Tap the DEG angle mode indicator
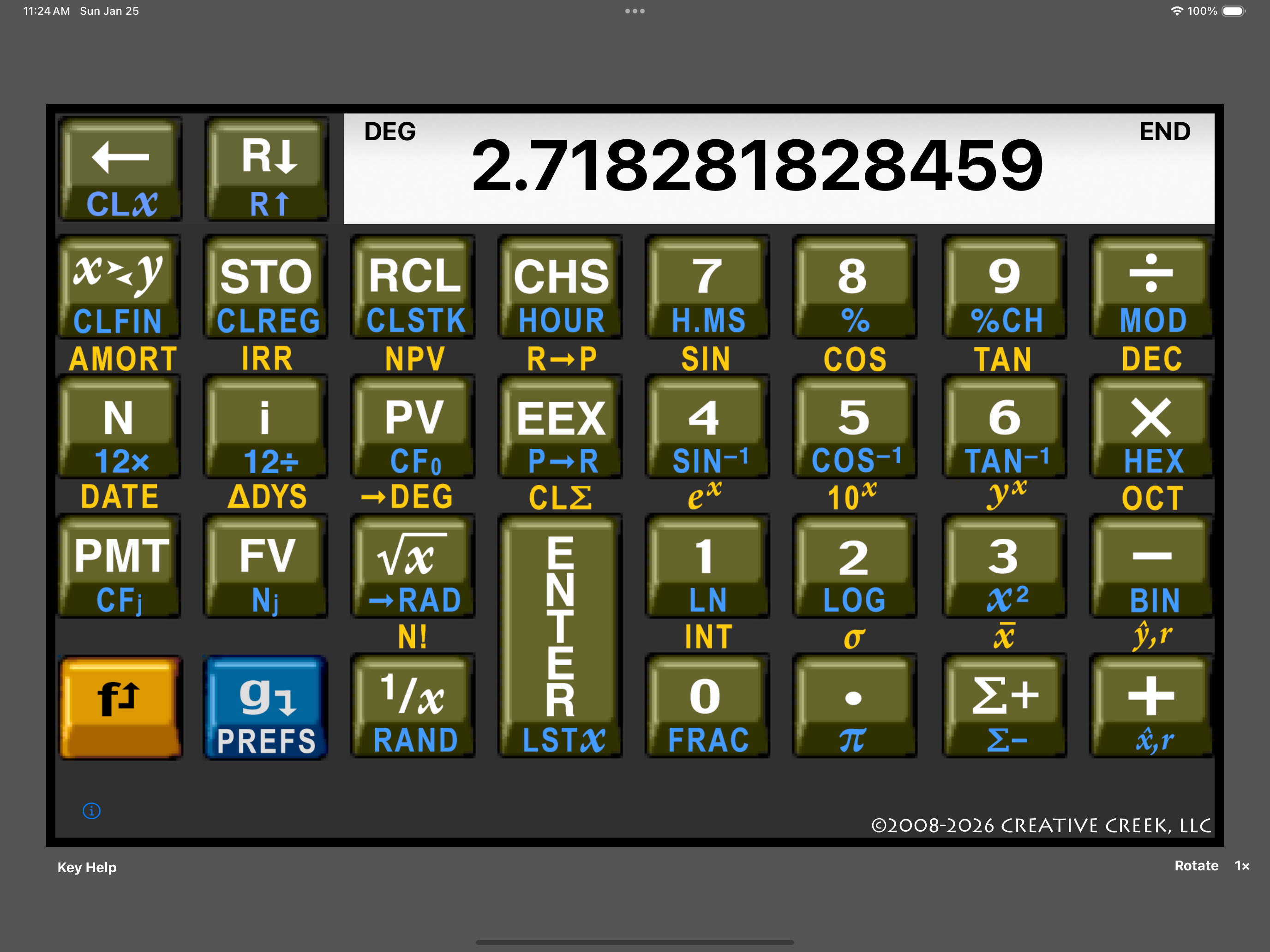The width and height of the screenshot is (1270, 952). coord(390,132)
